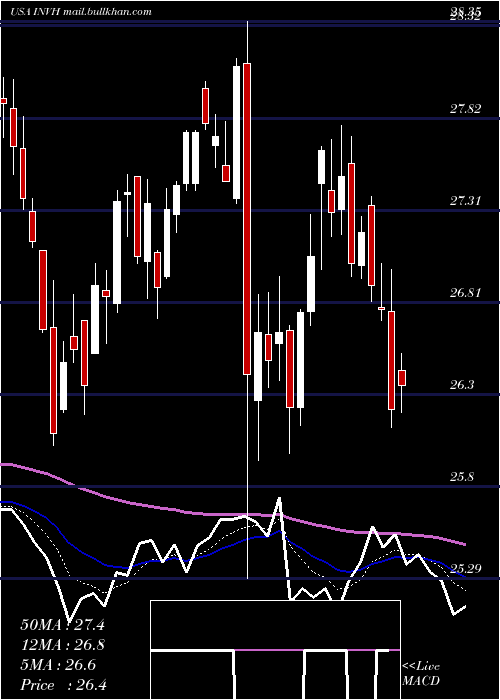The image size is (500, 700).
Task: Click the 'USA INVH mail.bullkhan.com' chart title
Action: (81, 12)
